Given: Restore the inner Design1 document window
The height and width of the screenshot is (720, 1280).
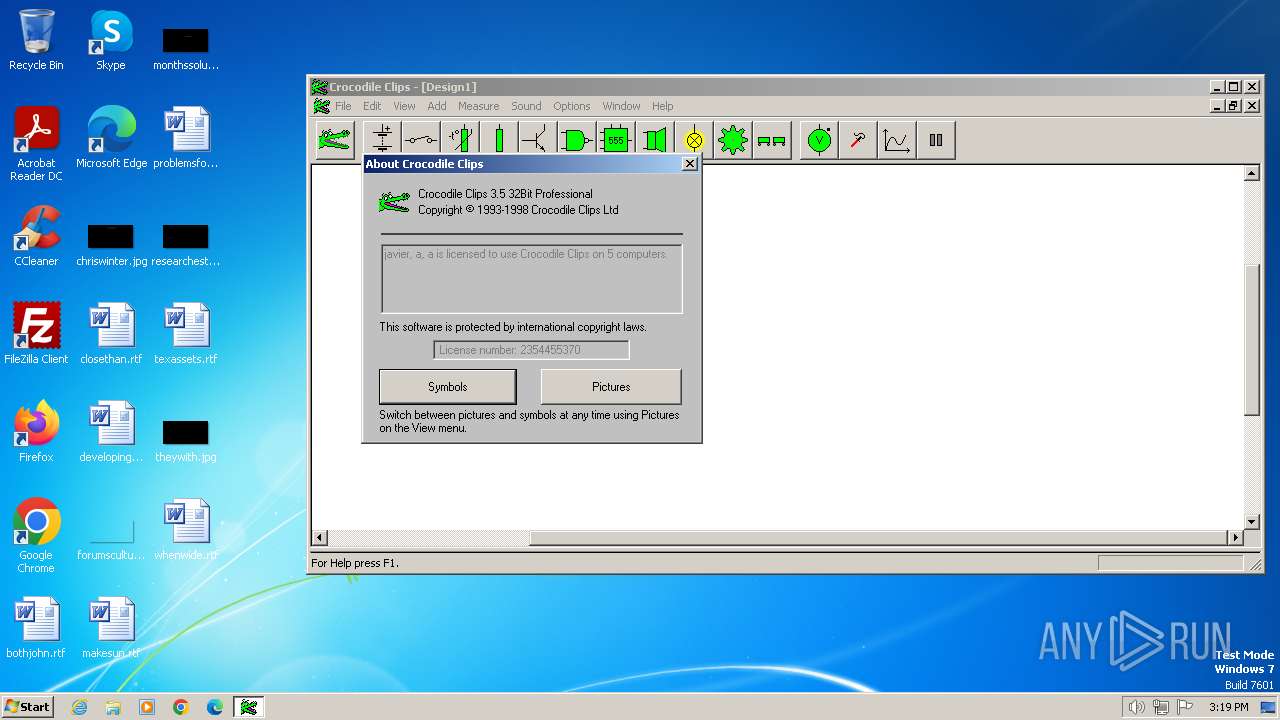Looking at the screenshot, I should (1234, 106).
